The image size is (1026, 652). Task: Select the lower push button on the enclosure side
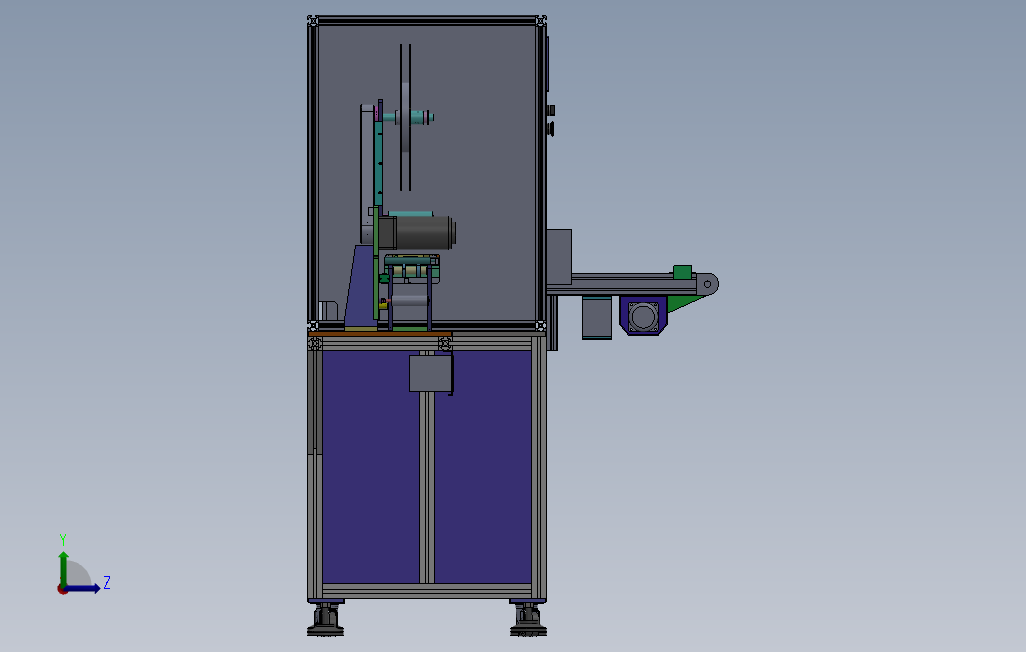coord(551,128)
